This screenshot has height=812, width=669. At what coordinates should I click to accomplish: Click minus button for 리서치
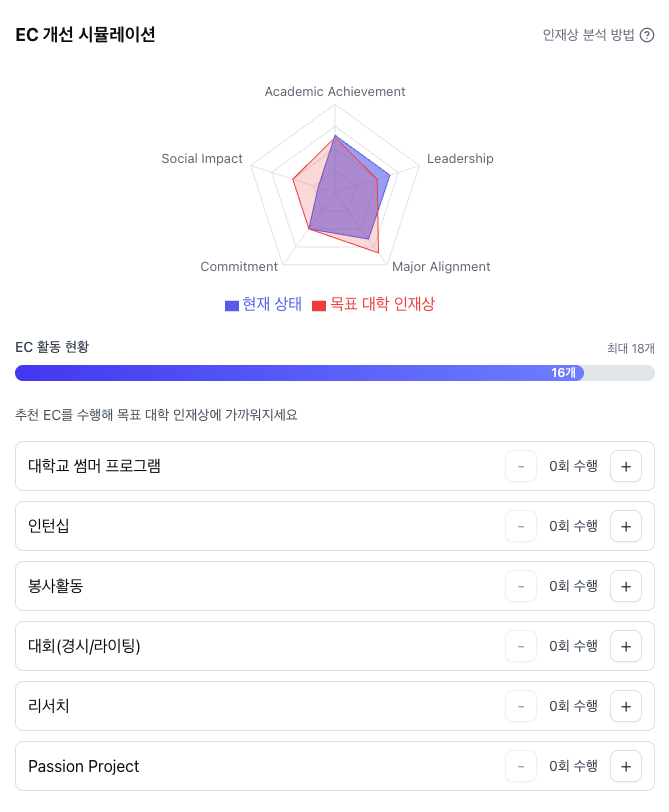(x=521, y=706)
